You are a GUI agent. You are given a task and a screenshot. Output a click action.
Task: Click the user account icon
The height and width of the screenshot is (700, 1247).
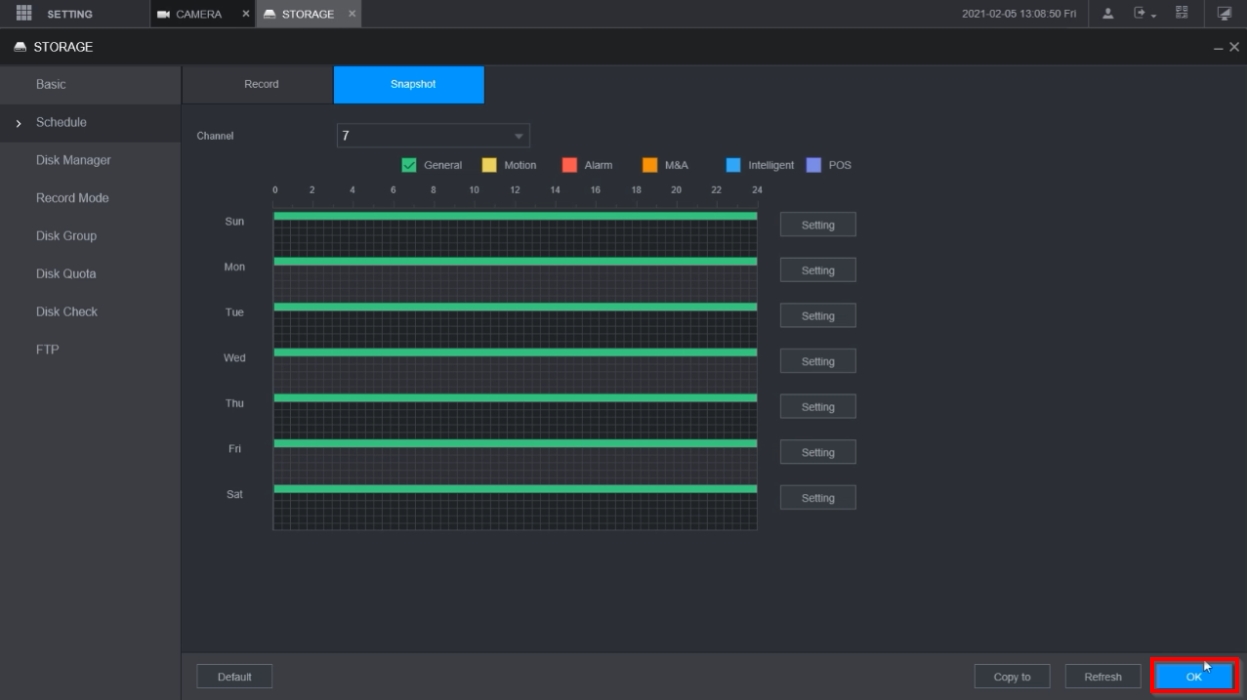pyautogui.click(x=1108, y=13)
